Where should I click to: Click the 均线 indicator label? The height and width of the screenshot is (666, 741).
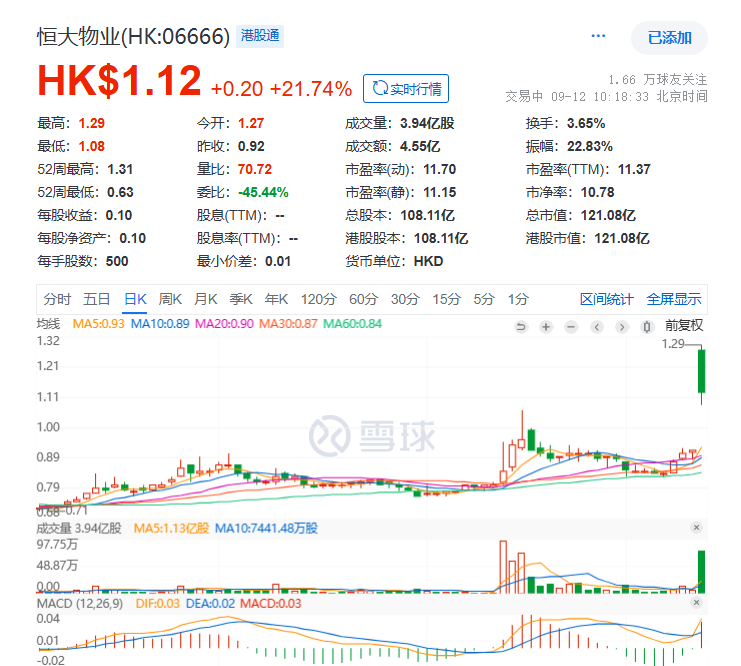click(48, 324)
